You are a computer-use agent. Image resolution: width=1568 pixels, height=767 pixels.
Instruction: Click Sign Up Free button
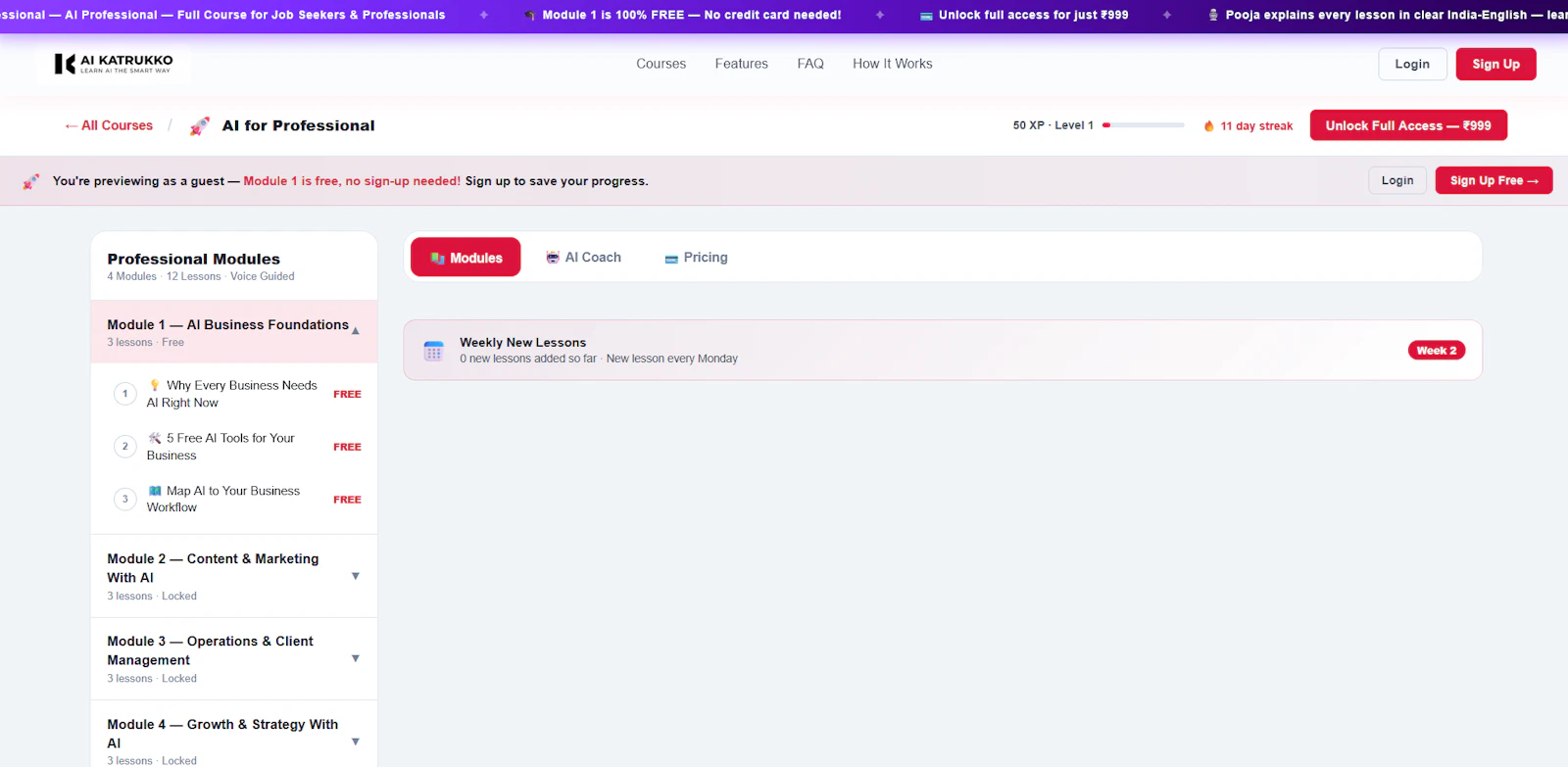pos(1494,180)
